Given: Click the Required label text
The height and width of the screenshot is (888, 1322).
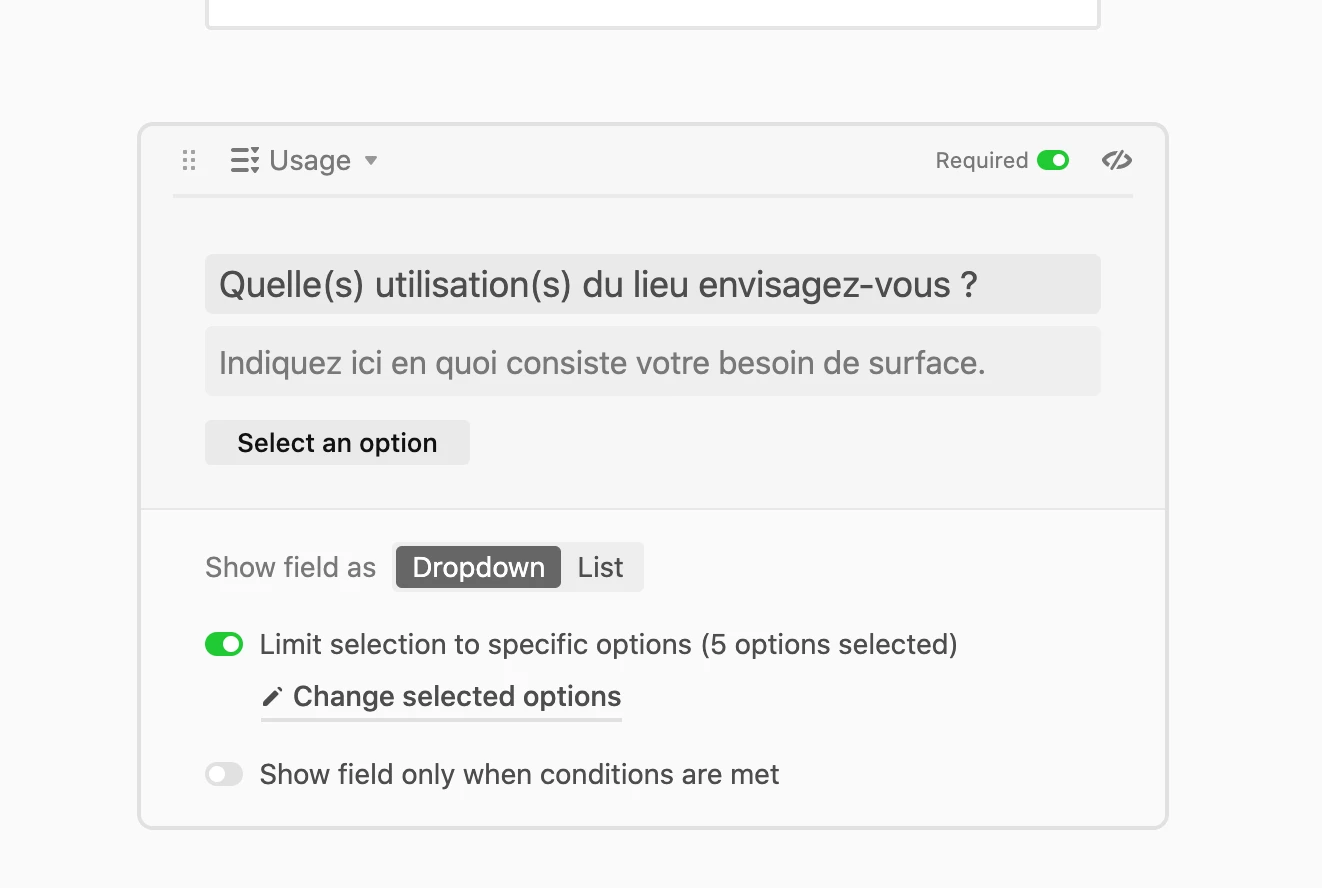Looking at the screenshot, I should (x=981, y=161).
